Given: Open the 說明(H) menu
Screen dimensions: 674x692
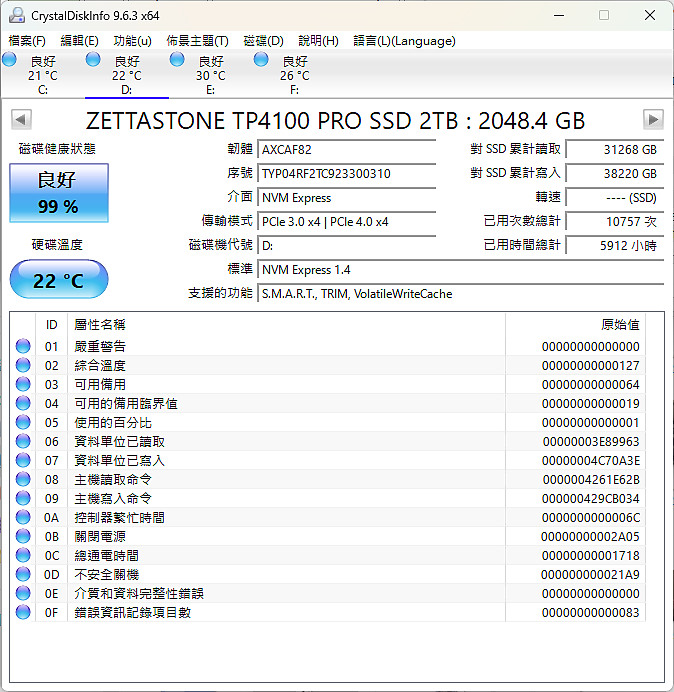Looking at the screenshot, I should tap(318, 41).
